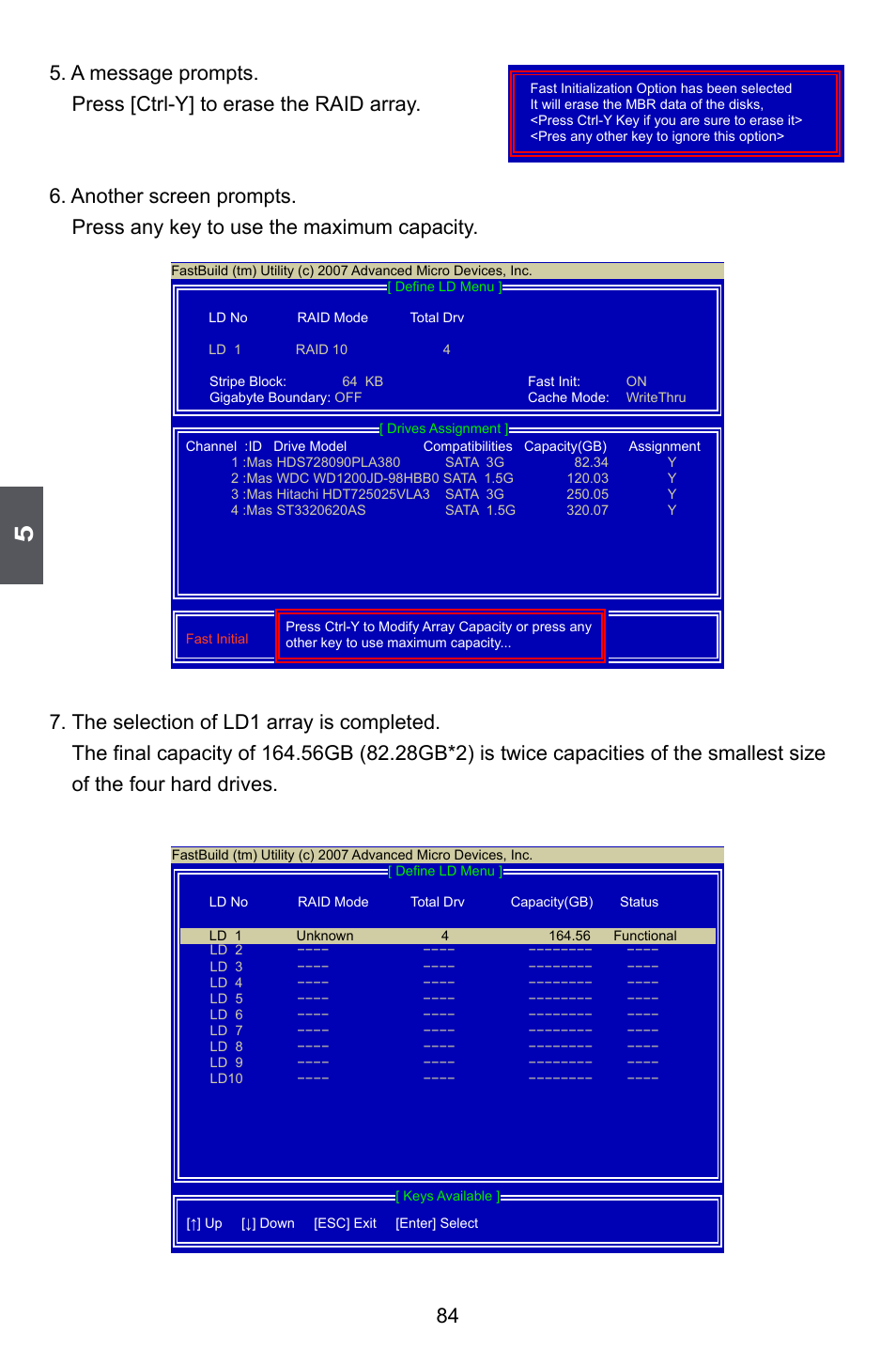Click the Status column header
Viewport: 896px width, 1364px height.
click(x=639, y=902)
